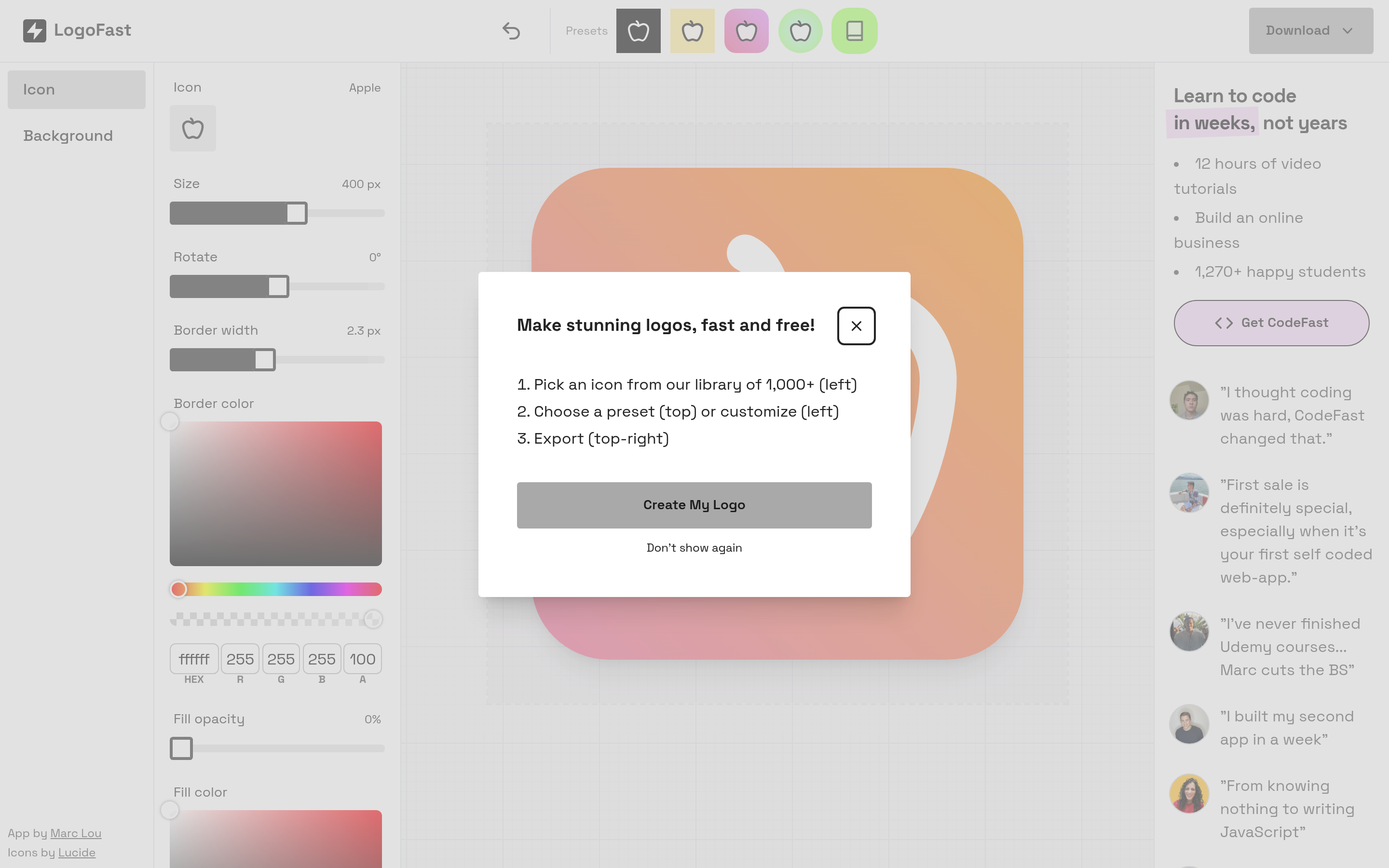This screenshot has height=868, width=1389.
Task: Click the undo arrow icon
Action: click(x=511, y=31)
